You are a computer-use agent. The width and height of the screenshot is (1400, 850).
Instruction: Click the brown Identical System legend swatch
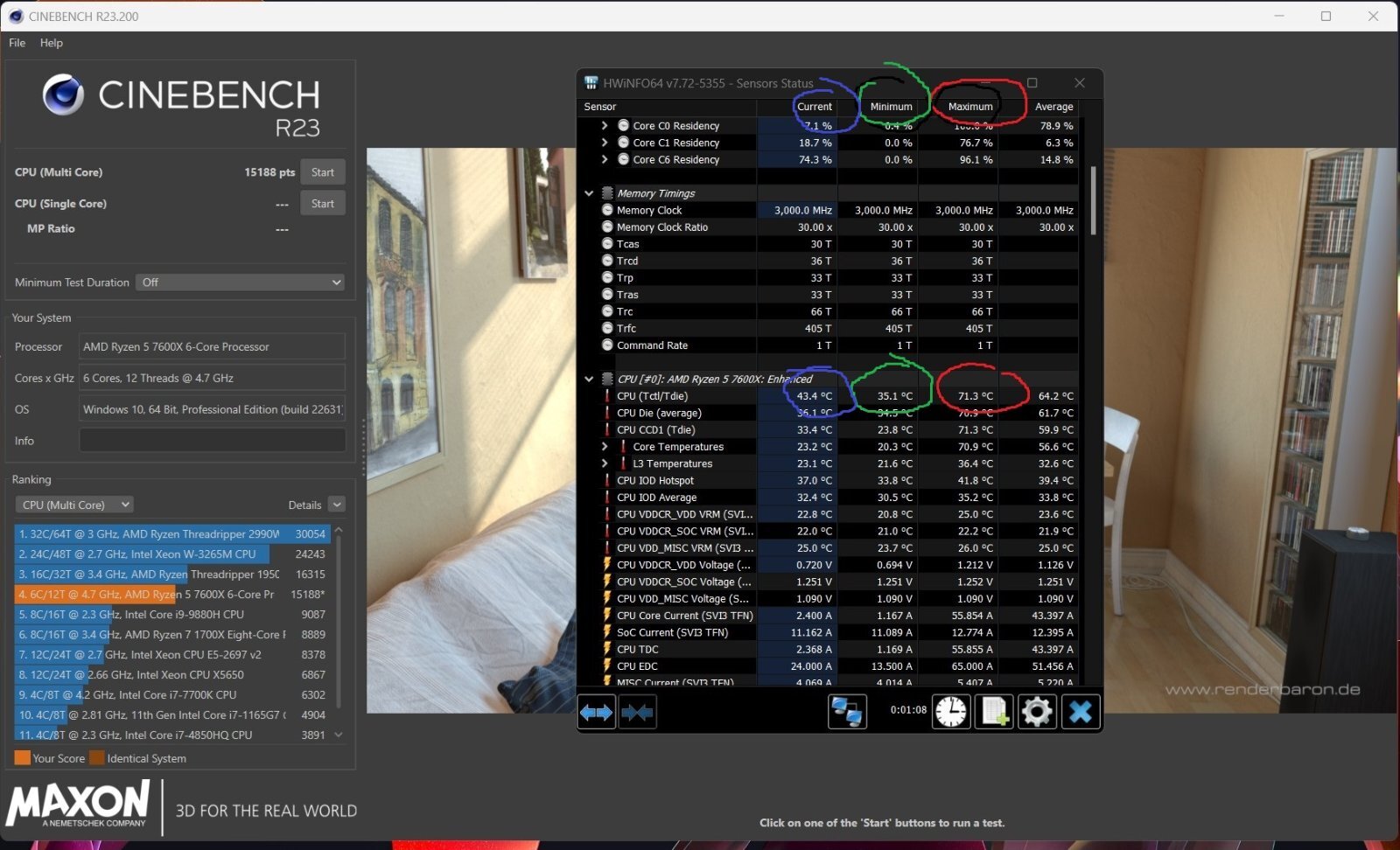(x=97, y=757)
